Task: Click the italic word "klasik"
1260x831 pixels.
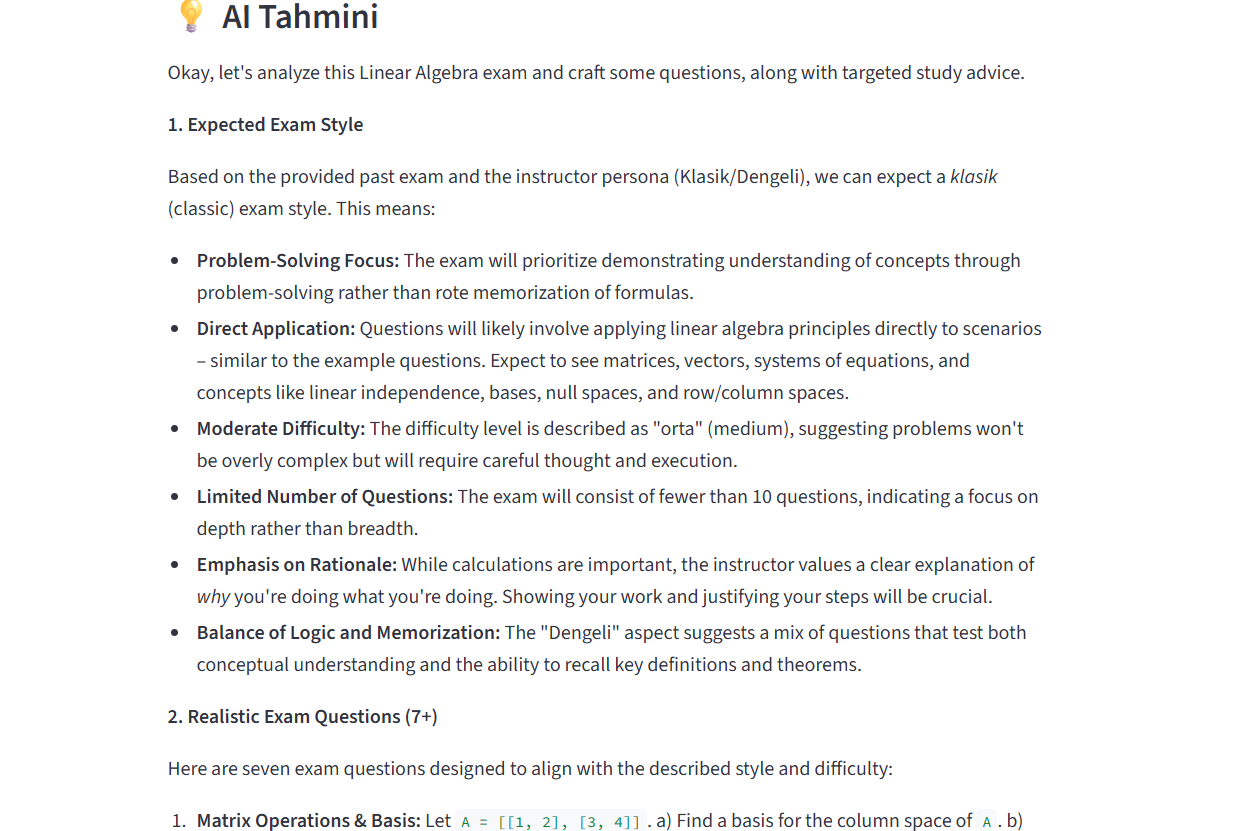Action: pos(974,177)
